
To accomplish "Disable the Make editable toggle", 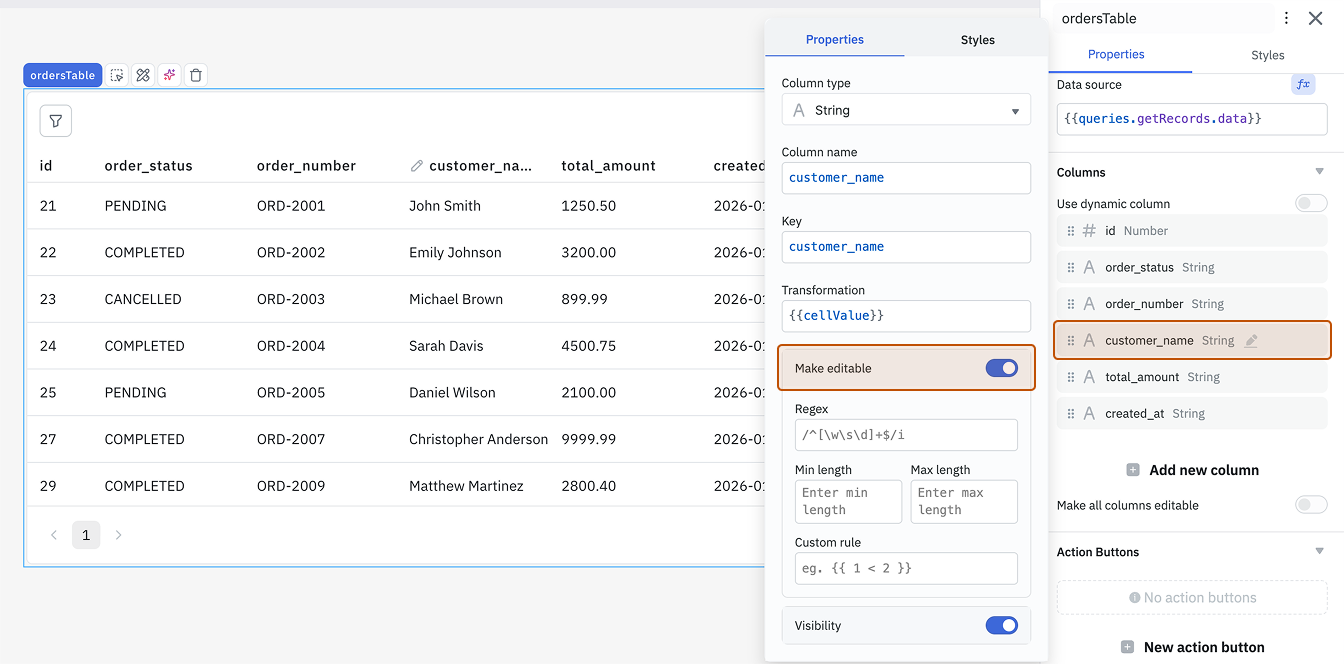I will 1001,368.
